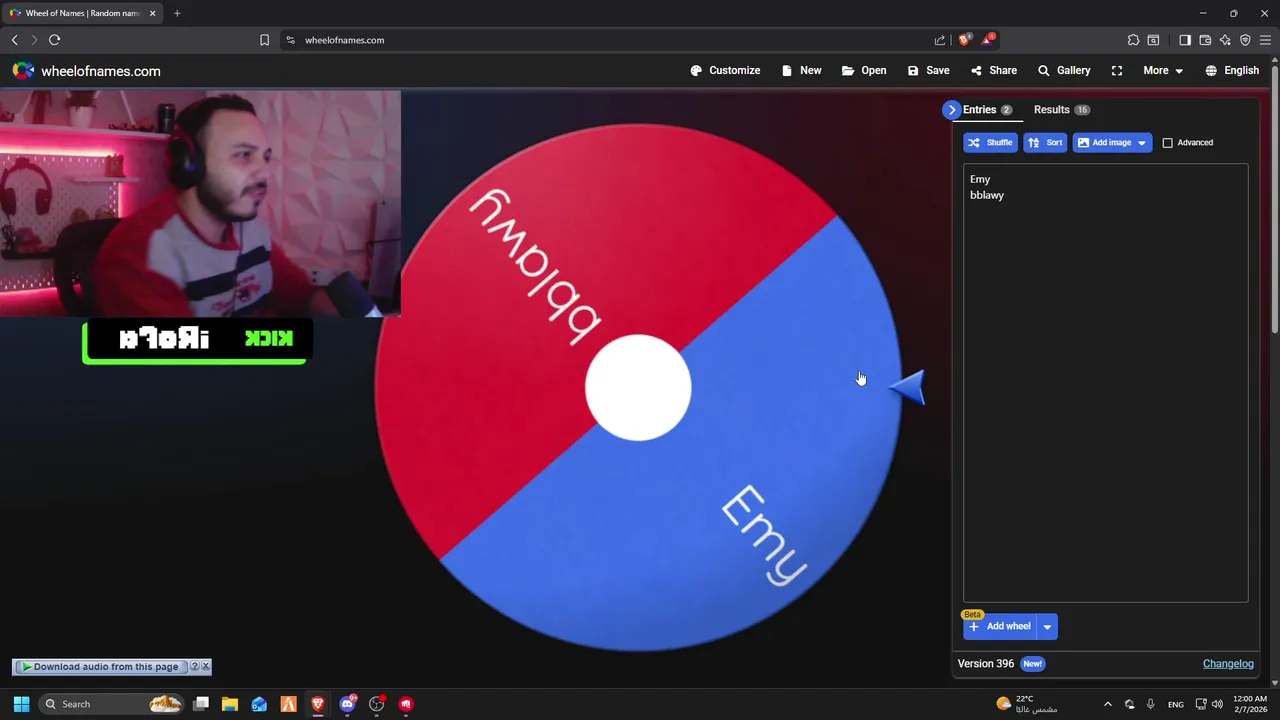Click the Add wheel button

[1000, 627]
